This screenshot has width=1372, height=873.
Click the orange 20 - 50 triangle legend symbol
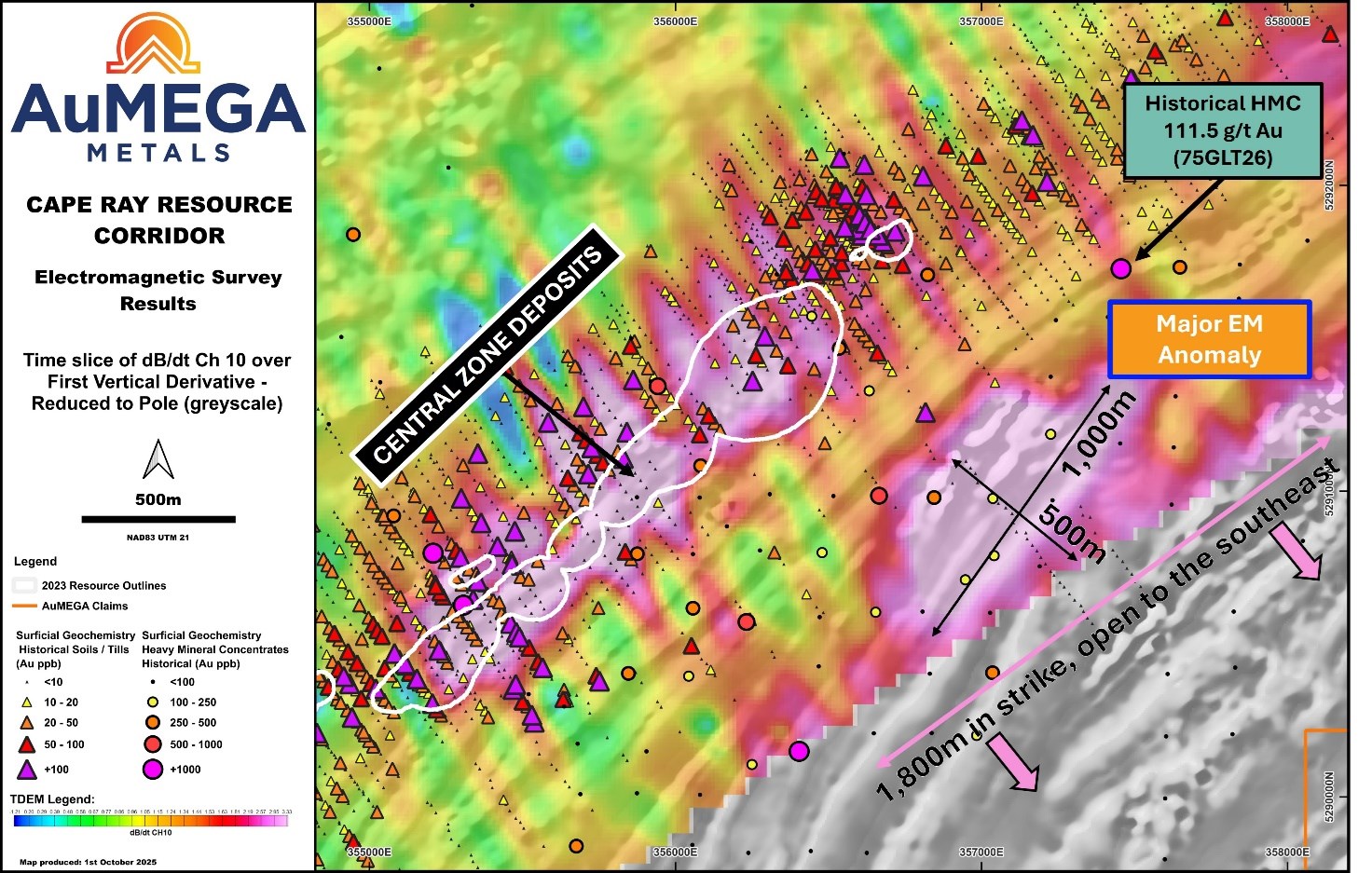(27, 722)
